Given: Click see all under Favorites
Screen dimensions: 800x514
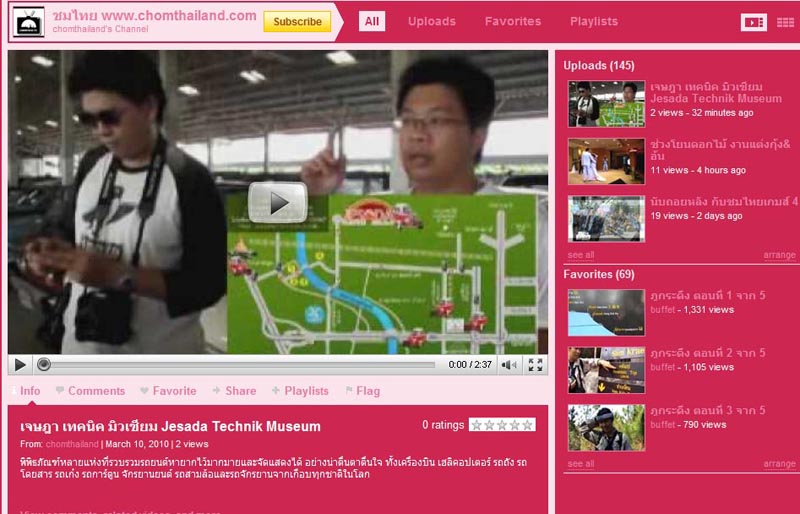Looking at the screenshot, I should (581, 464).
